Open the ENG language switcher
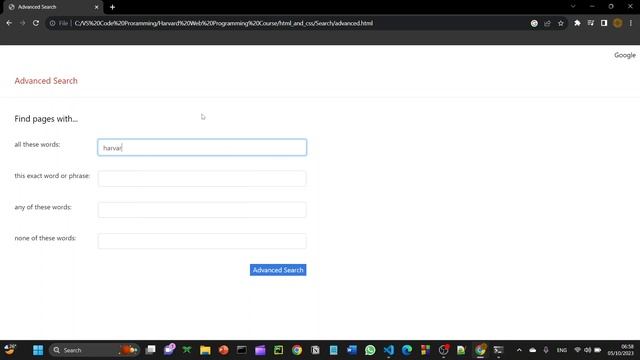The width and height of the screenshot is (640, 360). tap(562, 350)
